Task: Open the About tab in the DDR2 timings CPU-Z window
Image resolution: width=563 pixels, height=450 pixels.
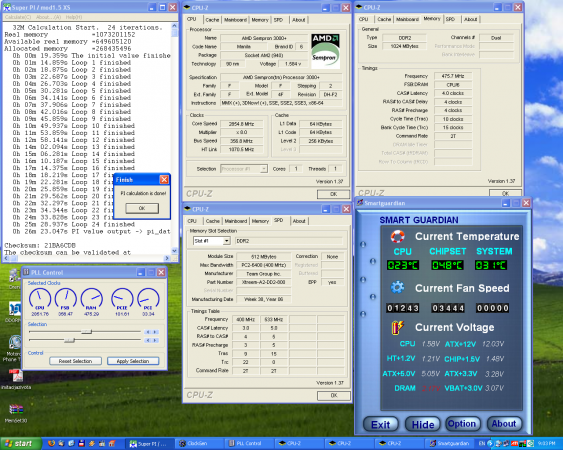Action: point(470,19)
